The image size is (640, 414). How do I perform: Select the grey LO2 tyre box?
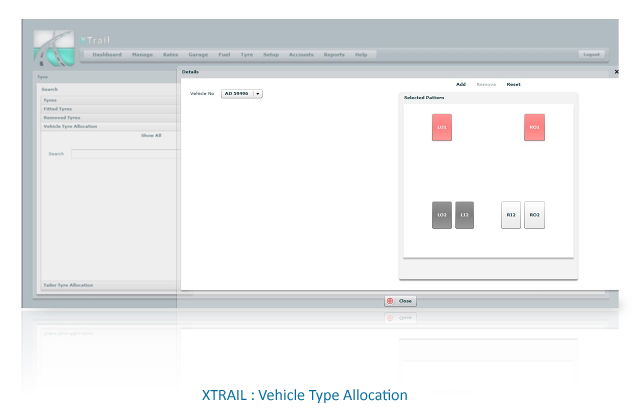coord(442,215)
